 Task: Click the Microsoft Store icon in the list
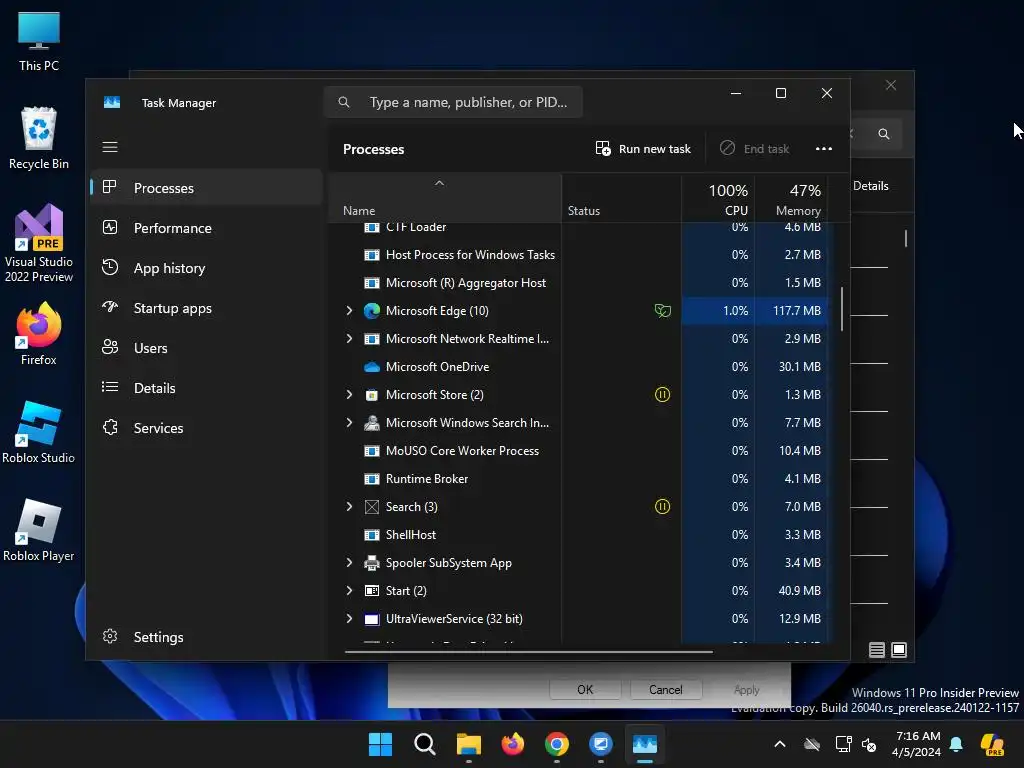click(x=372, y=395)
